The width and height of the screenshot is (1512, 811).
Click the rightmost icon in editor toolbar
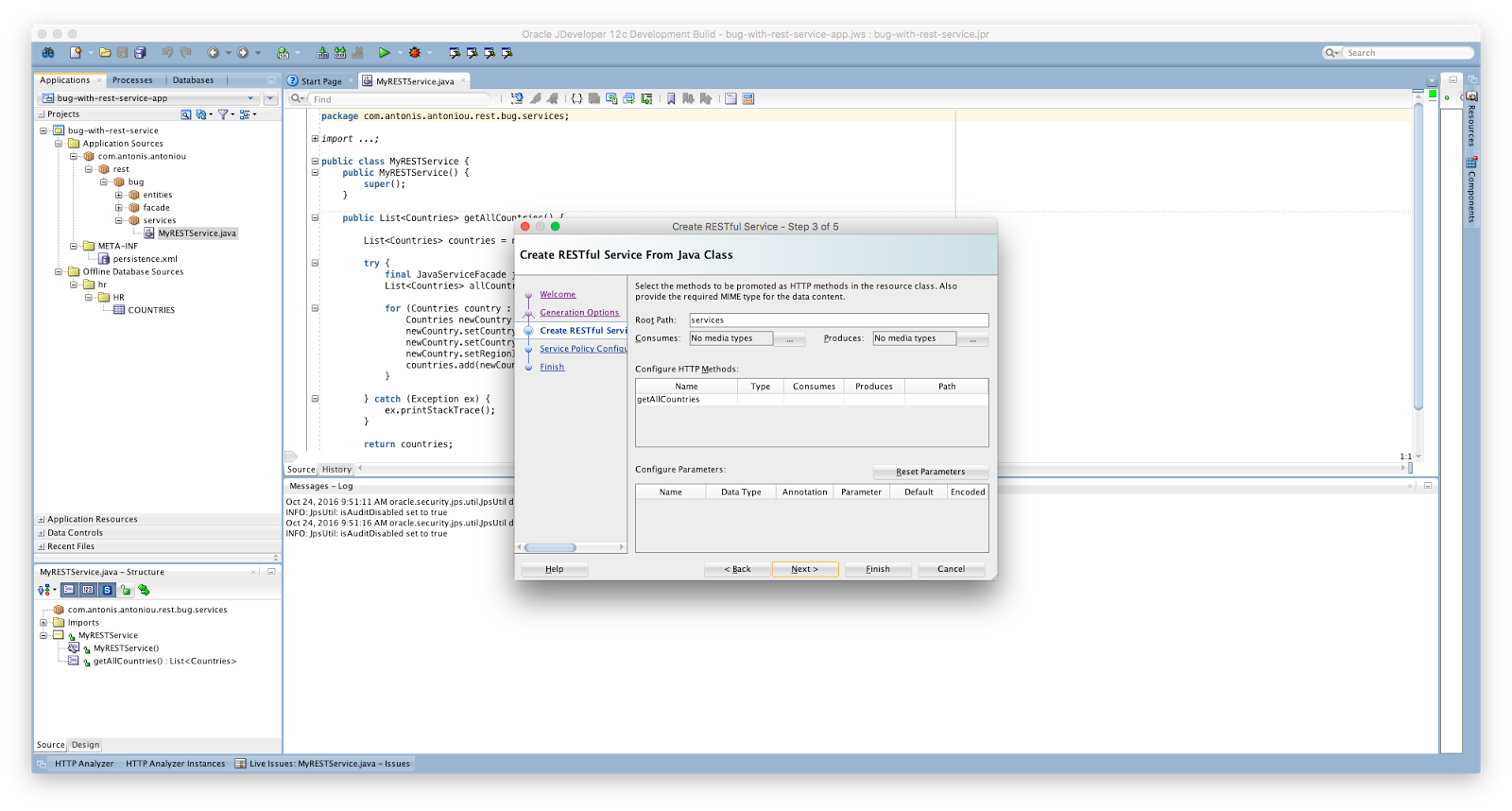click(748, 98)
